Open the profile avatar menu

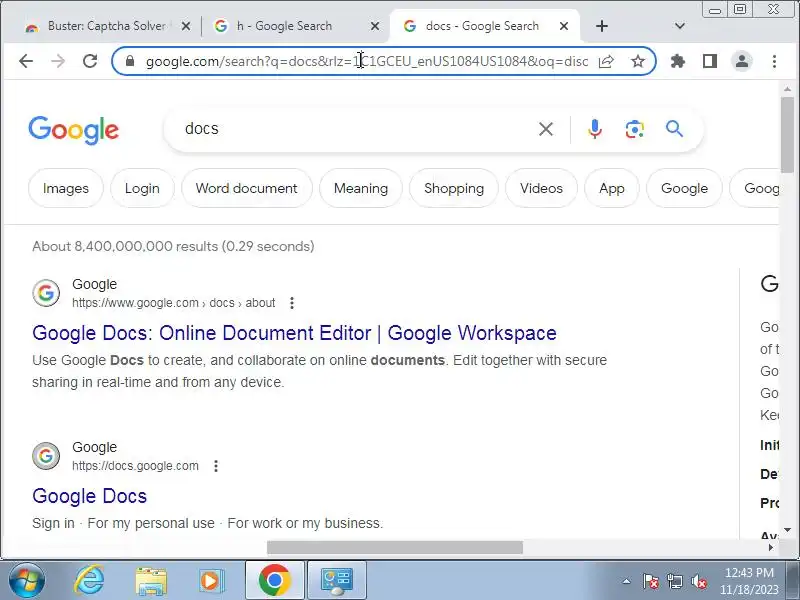point(742,61)
